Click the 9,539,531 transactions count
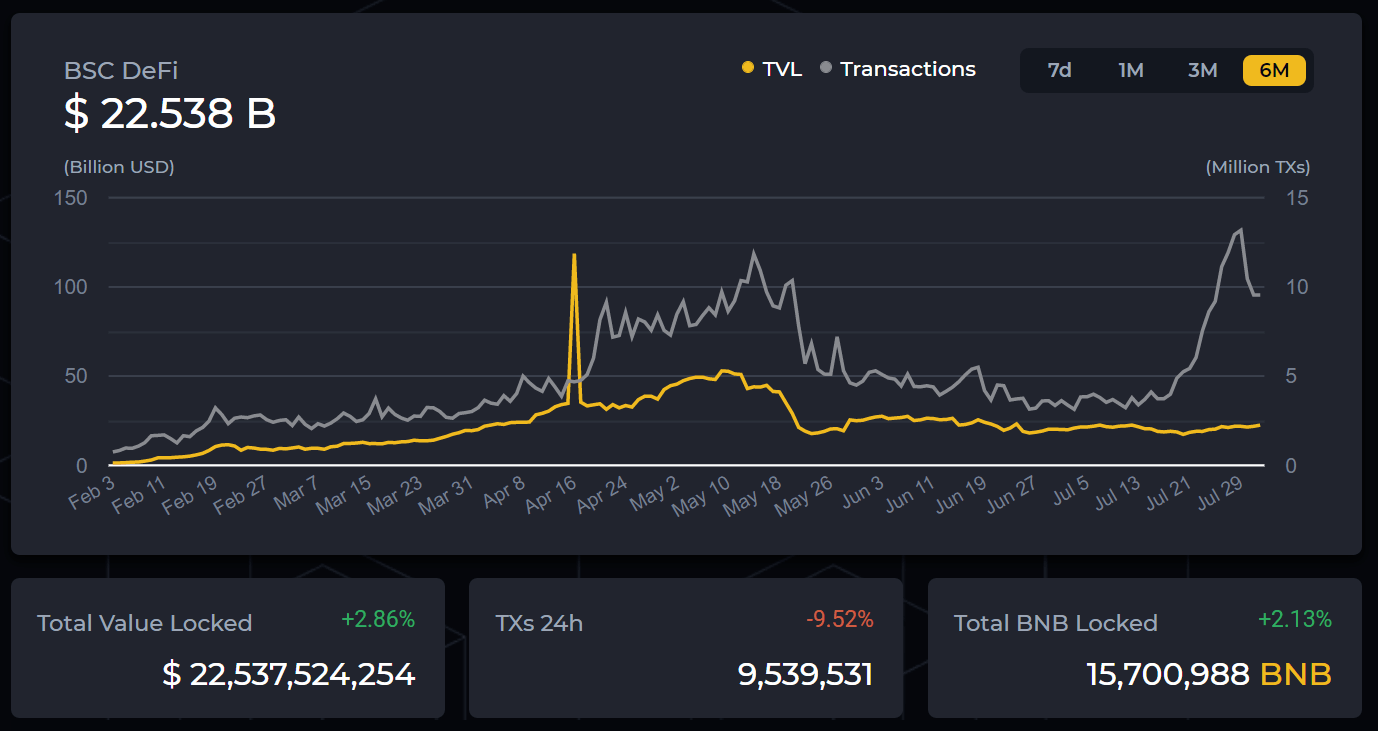 pos(806,675)
